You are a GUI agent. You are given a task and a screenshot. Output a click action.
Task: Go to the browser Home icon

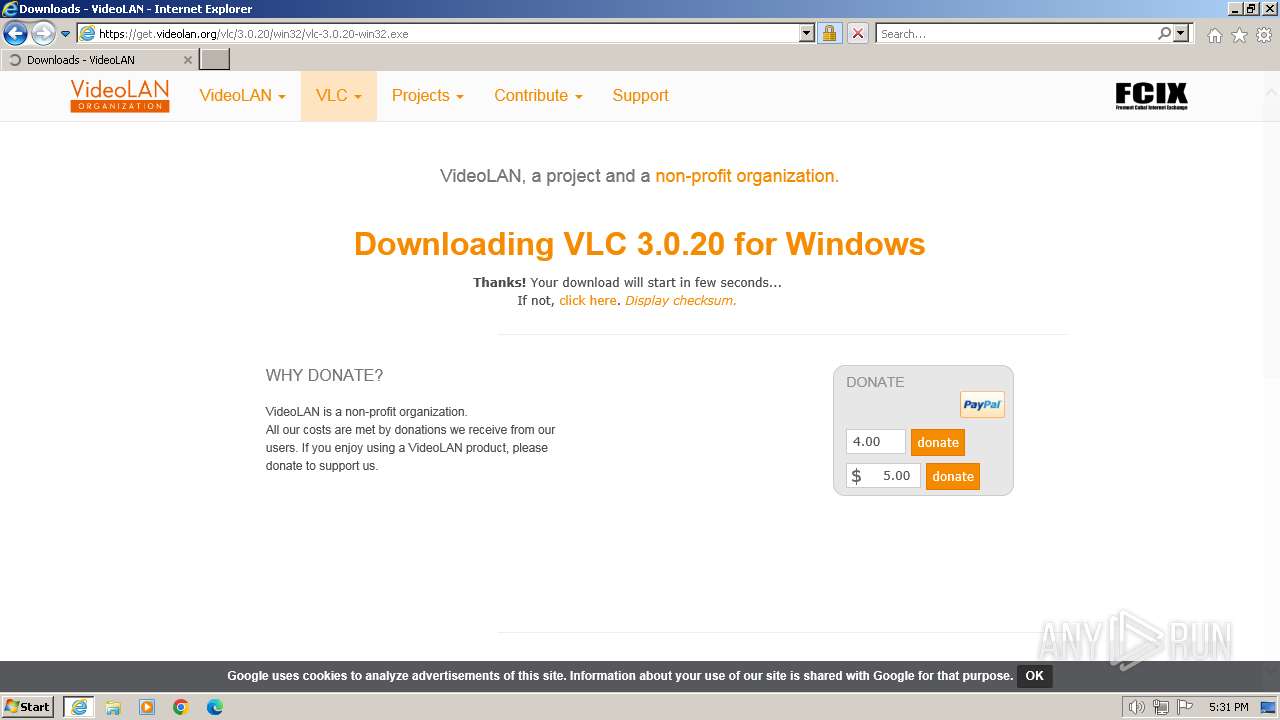tap(1214, 35)
